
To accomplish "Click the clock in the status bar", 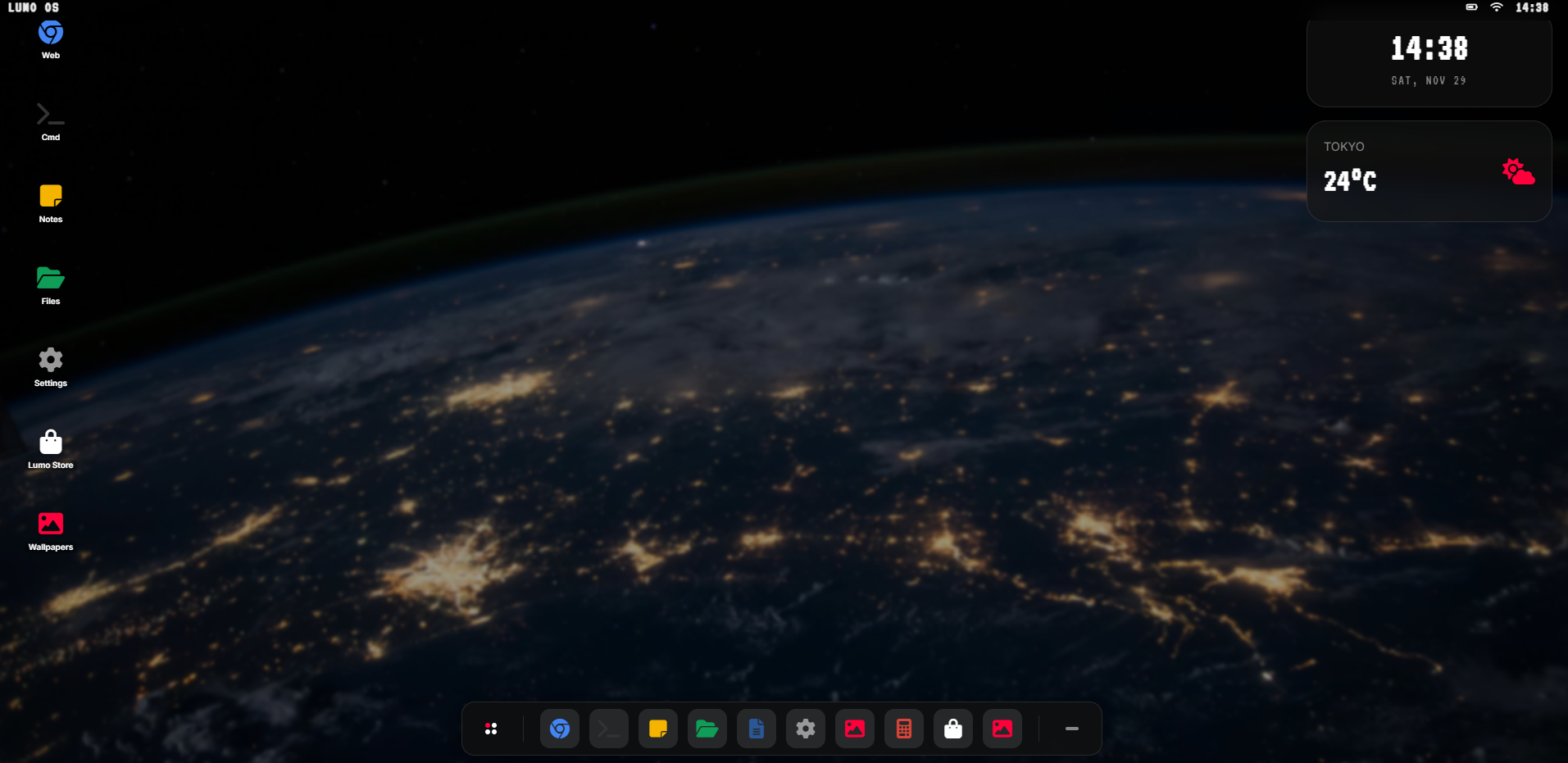I will pyautogui.click(x=1531, y=7).
